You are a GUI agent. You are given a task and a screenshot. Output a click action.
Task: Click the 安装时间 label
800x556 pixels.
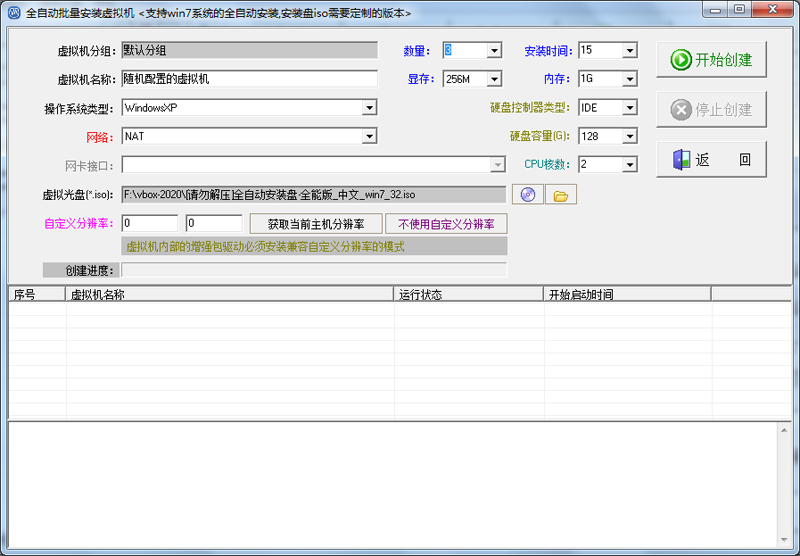point(548,51)
